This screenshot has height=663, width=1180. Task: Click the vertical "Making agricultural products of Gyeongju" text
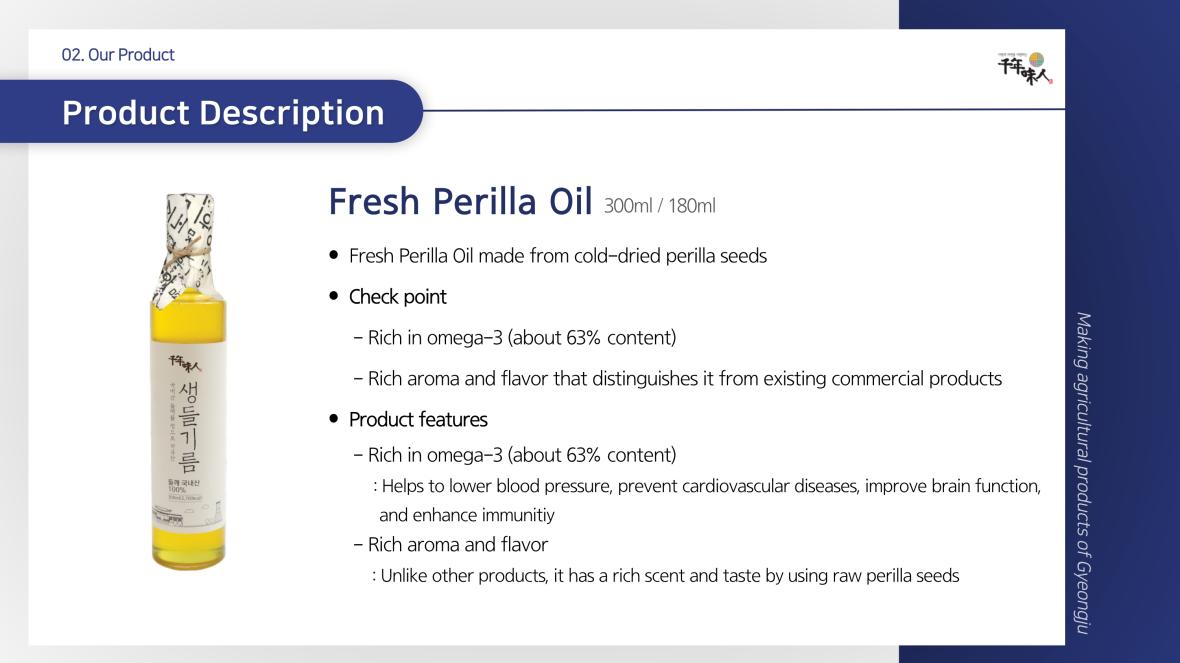[x=1084, y=470]
